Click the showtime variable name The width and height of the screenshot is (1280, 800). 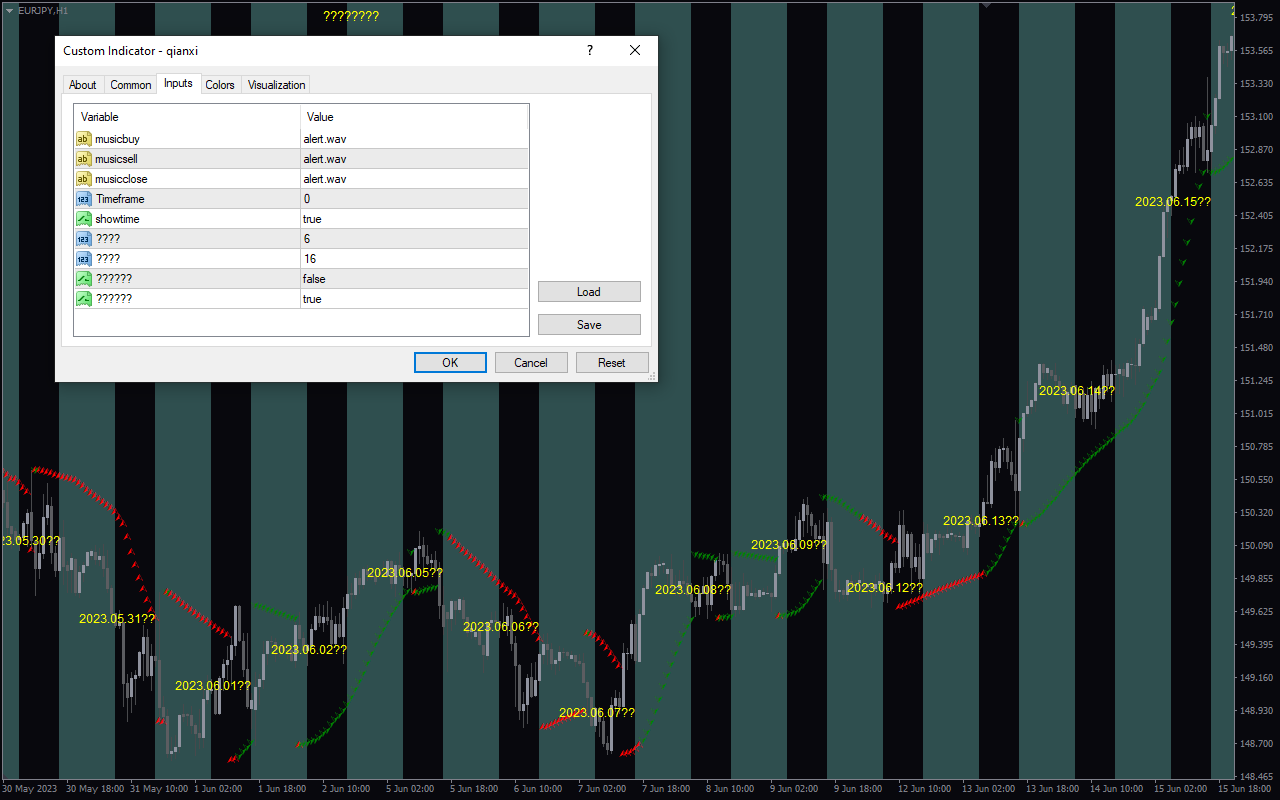pyautogui.click(x=118, y=219)
